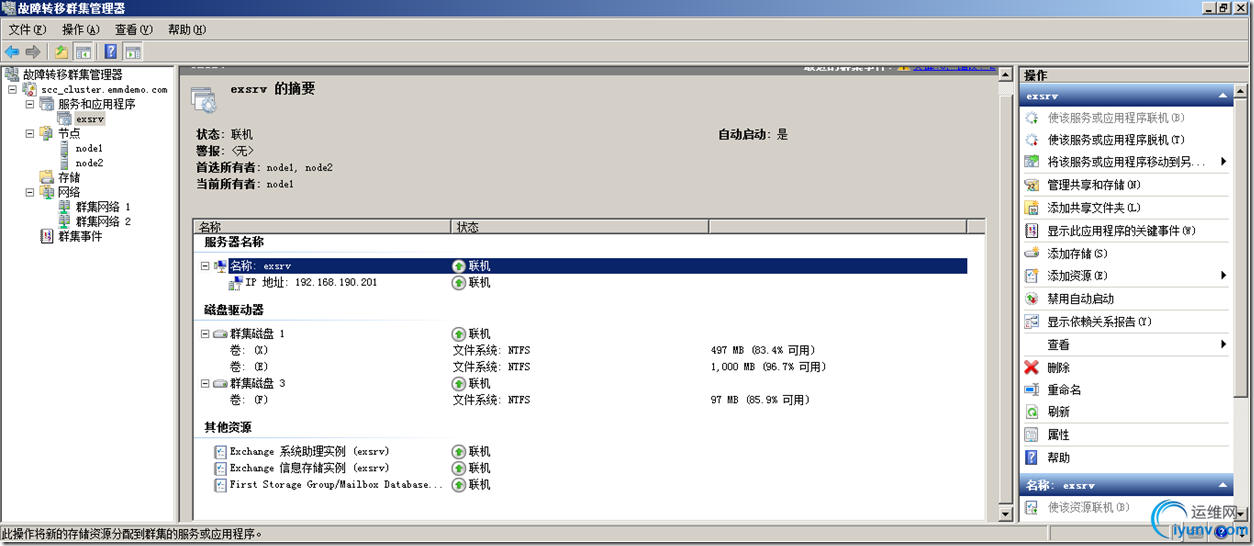Select IP 地址: 192.168.190.201 row
The width and height of the screenshot is (1254, 546).
[x=310, y=283]
